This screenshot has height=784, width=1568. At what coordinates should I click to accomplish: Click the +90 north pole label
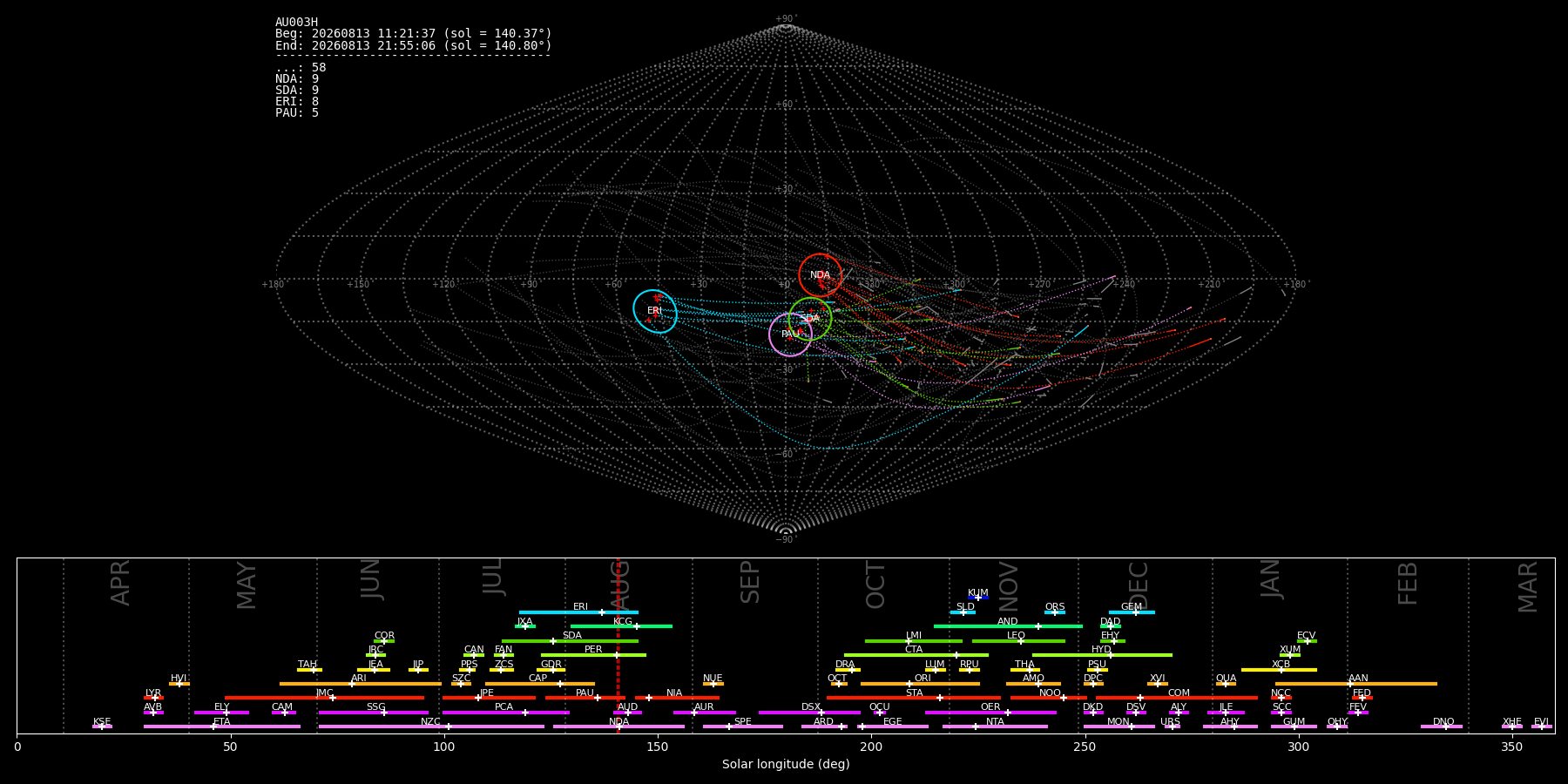click(x=786, y=19)
